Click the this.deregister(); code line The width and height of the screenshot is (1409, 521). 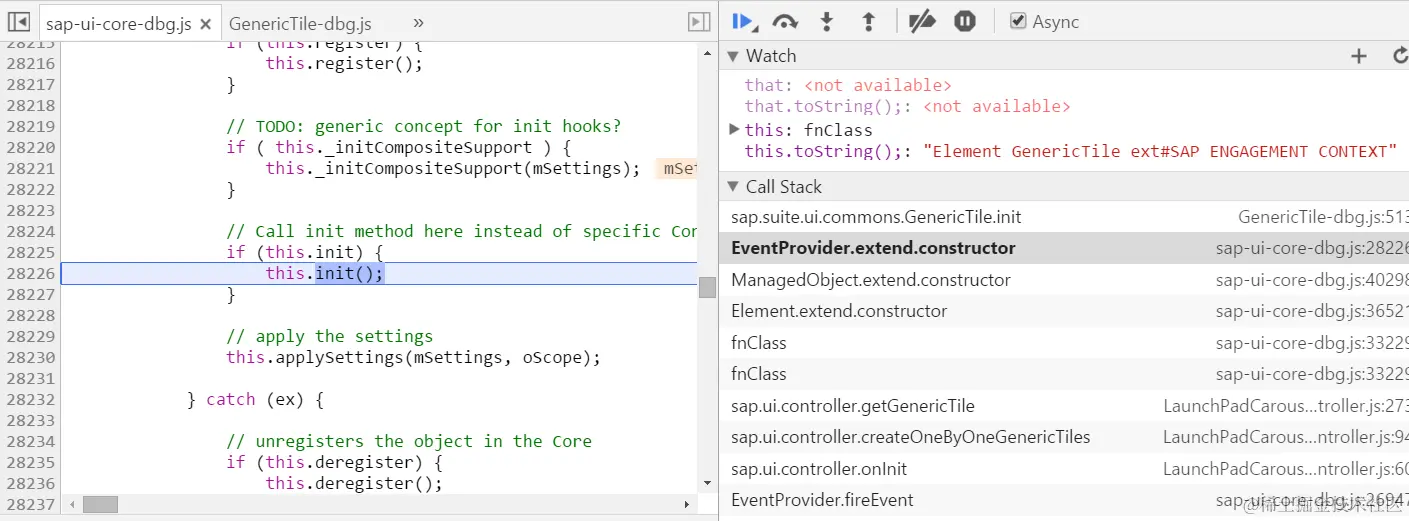354,483
